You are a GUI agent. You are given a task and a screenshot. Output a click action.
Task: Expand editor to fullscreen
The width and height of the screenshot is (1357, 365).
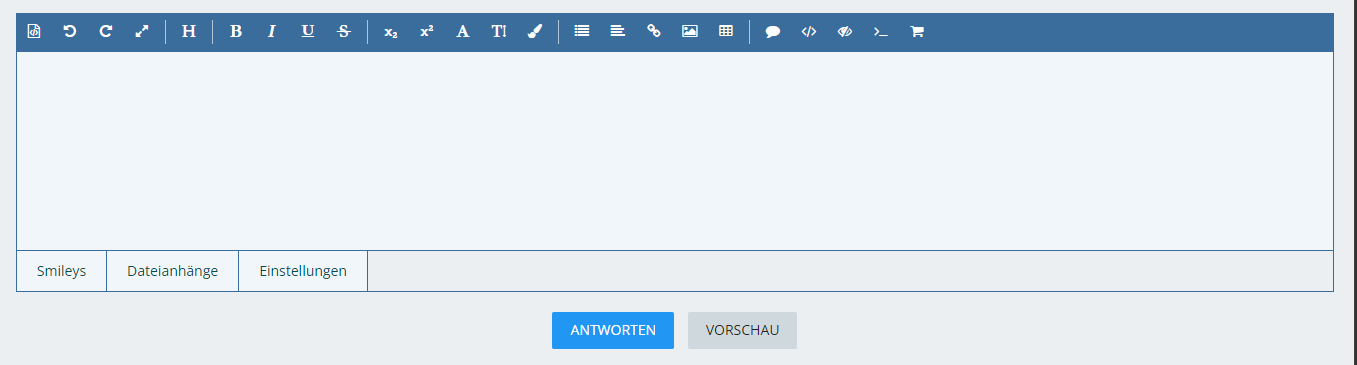coord(142,31)
